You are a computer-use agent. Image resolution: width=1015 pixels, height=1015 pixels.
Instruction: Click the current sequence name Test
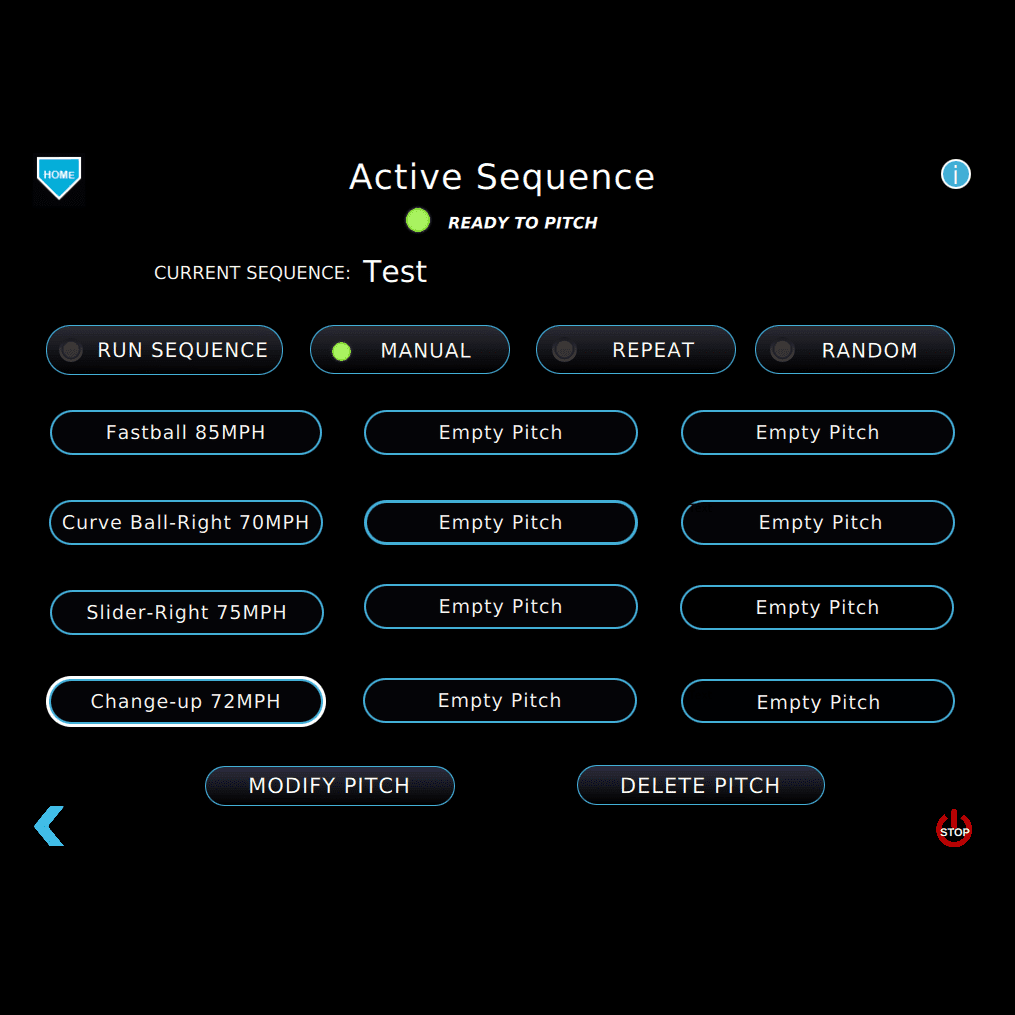(395, 272)
